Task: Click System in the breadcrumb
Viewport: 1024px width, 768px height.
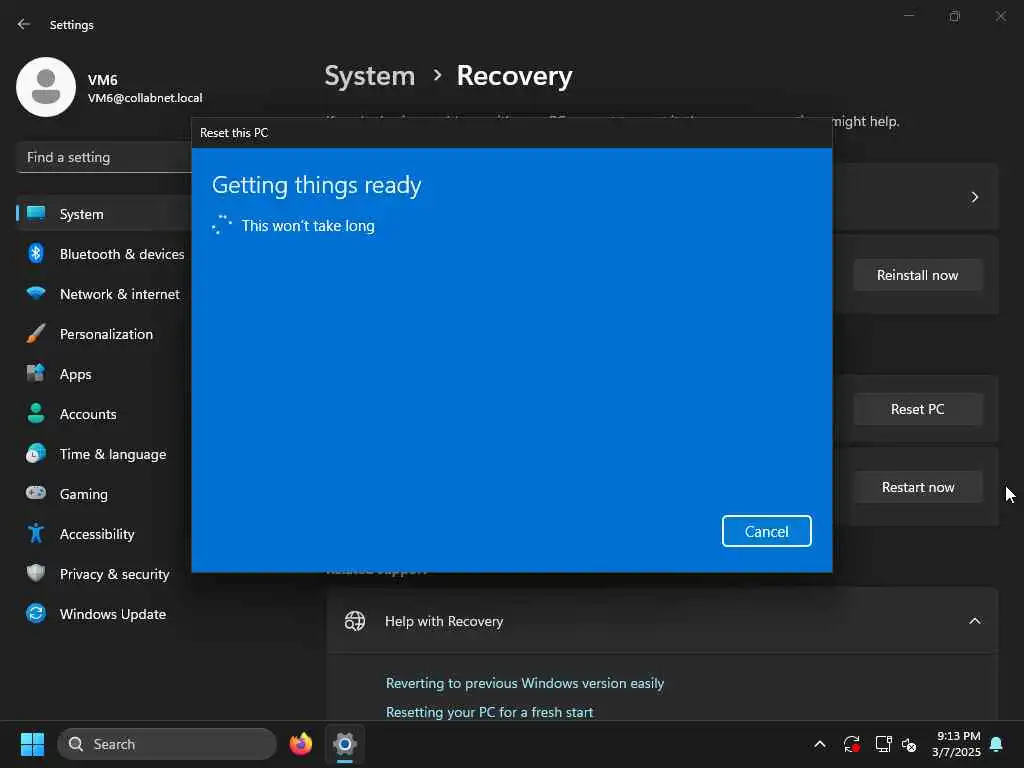Action: point(370,76)
